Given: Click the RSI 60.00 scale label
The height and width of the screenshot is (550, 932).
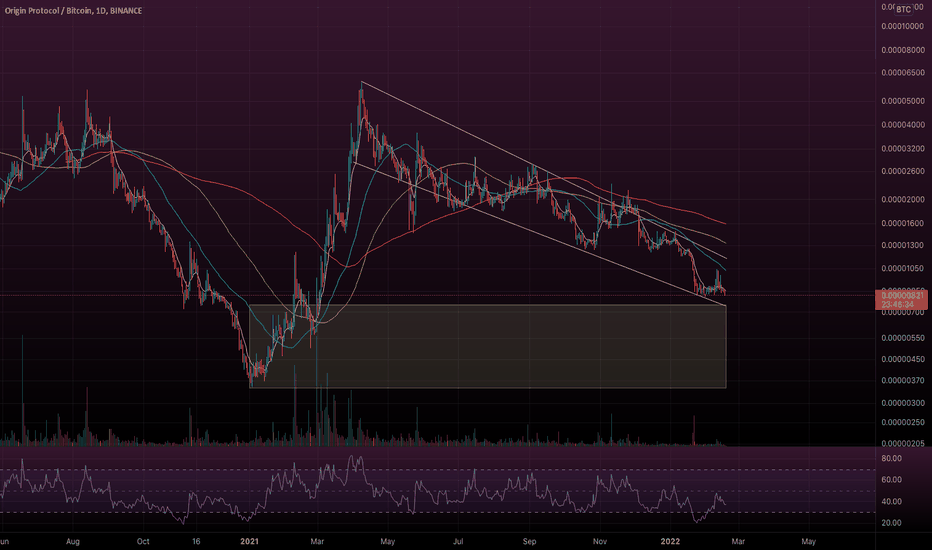Looking at the screenshot, I should pos(892,480).
